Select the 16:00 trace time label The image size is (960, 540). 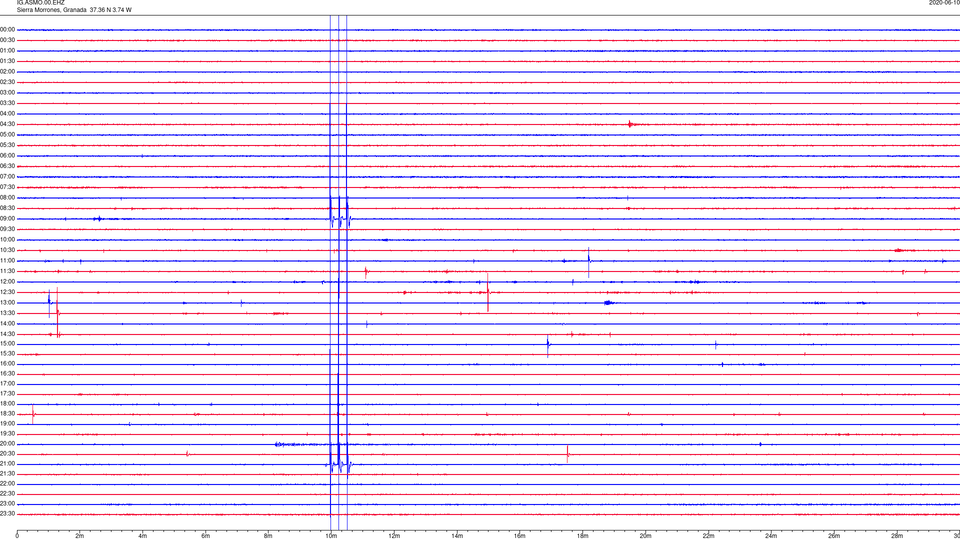point(8,364)
